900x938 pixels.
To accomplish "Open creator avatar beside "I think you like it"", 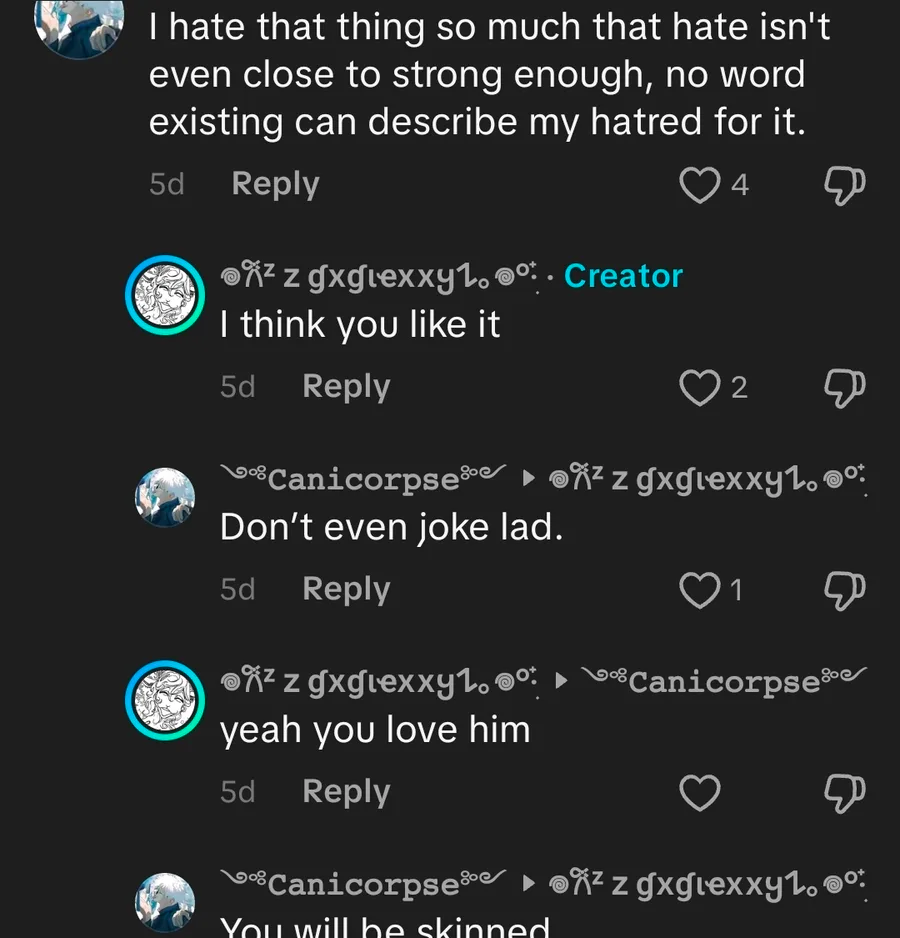I will tap(164, 296).
